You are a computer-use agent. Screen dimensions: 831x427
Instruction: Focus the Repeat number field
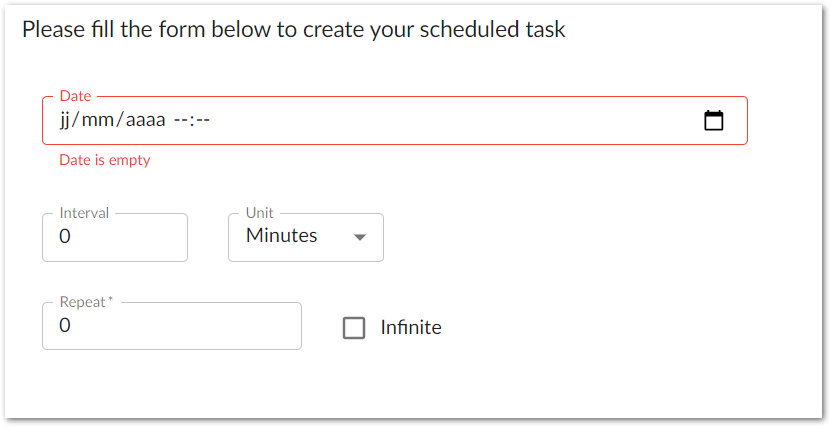(x=171, y=326)
